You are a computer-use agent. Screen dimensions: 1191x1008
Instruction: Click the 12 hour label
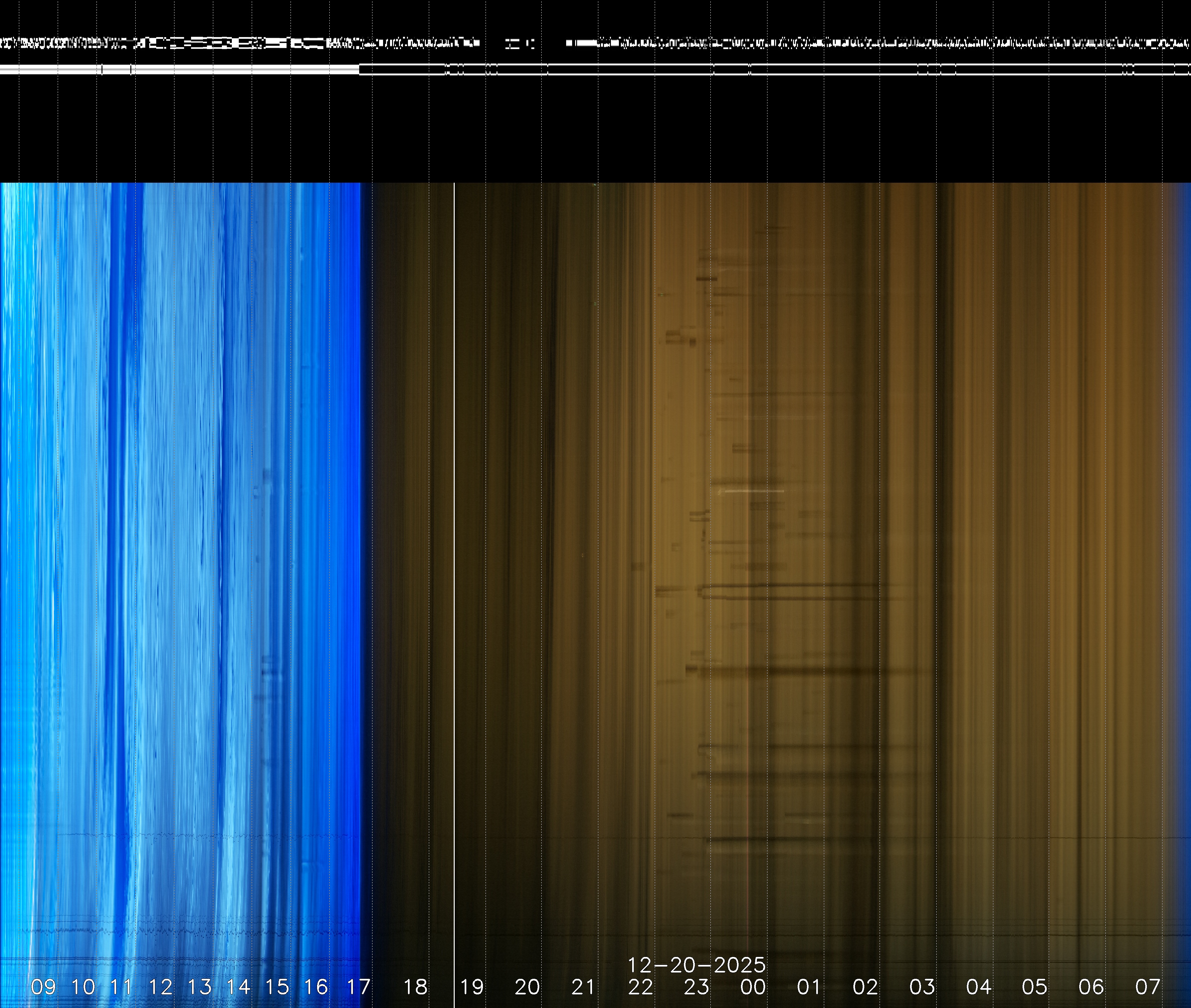(161, 986)
